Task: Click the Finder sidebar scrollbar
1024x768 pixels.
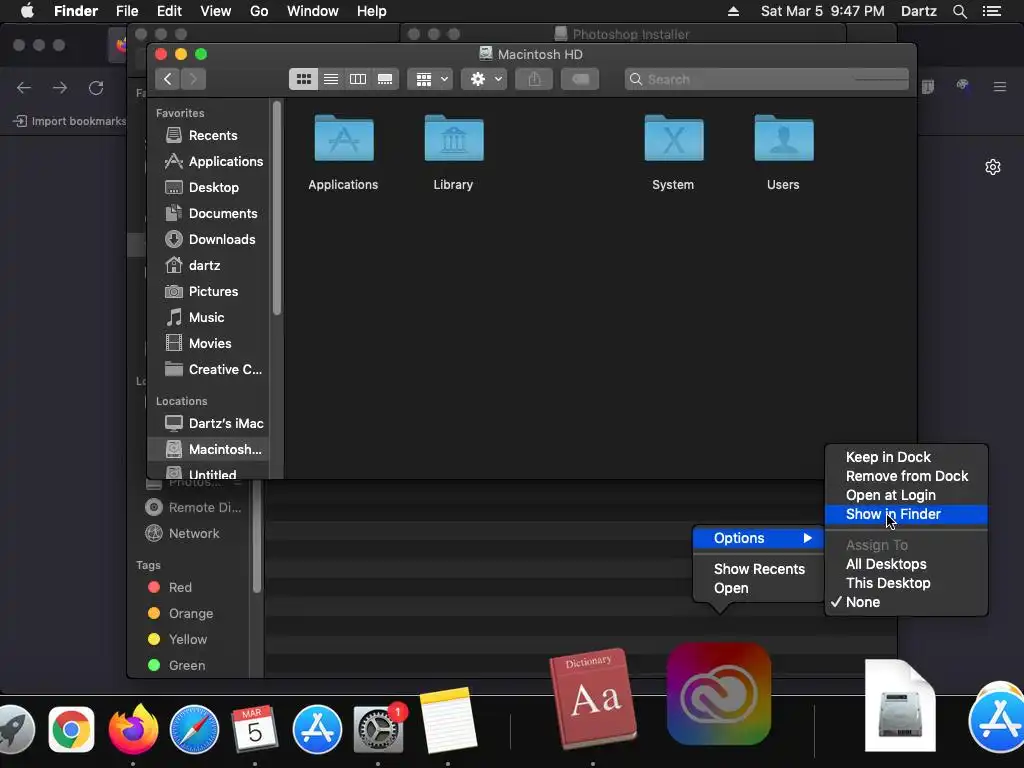Action: point(277,209)
